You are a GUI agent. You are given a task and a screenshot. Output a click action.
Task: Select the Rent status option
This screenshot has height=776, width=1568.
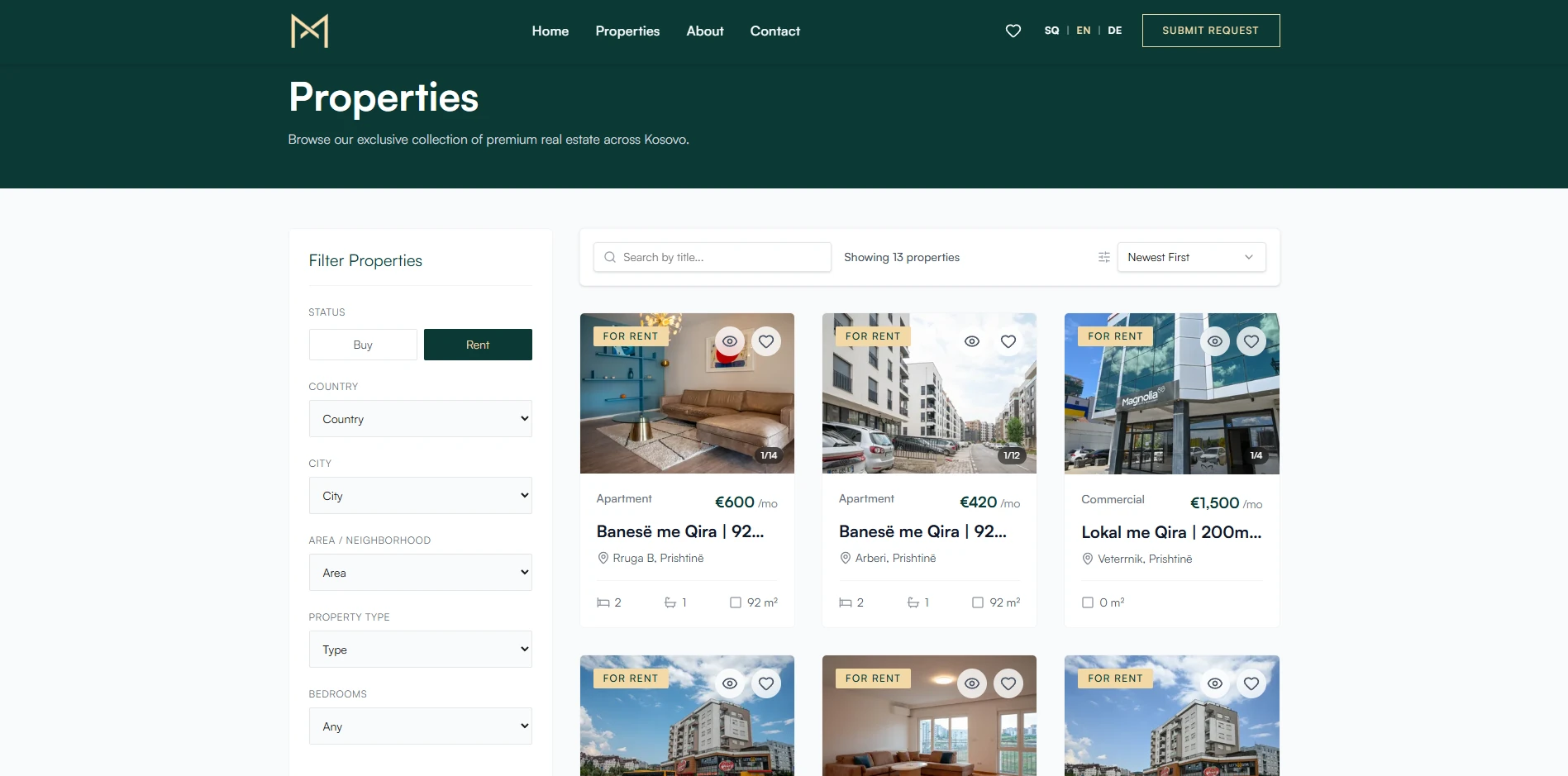pos(478,345)
